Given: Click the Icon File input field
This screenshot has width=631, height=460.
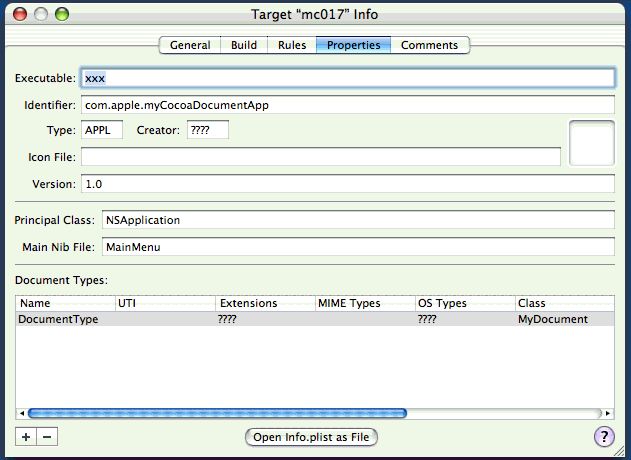Looking at the screenshot, I should [320, 157].
